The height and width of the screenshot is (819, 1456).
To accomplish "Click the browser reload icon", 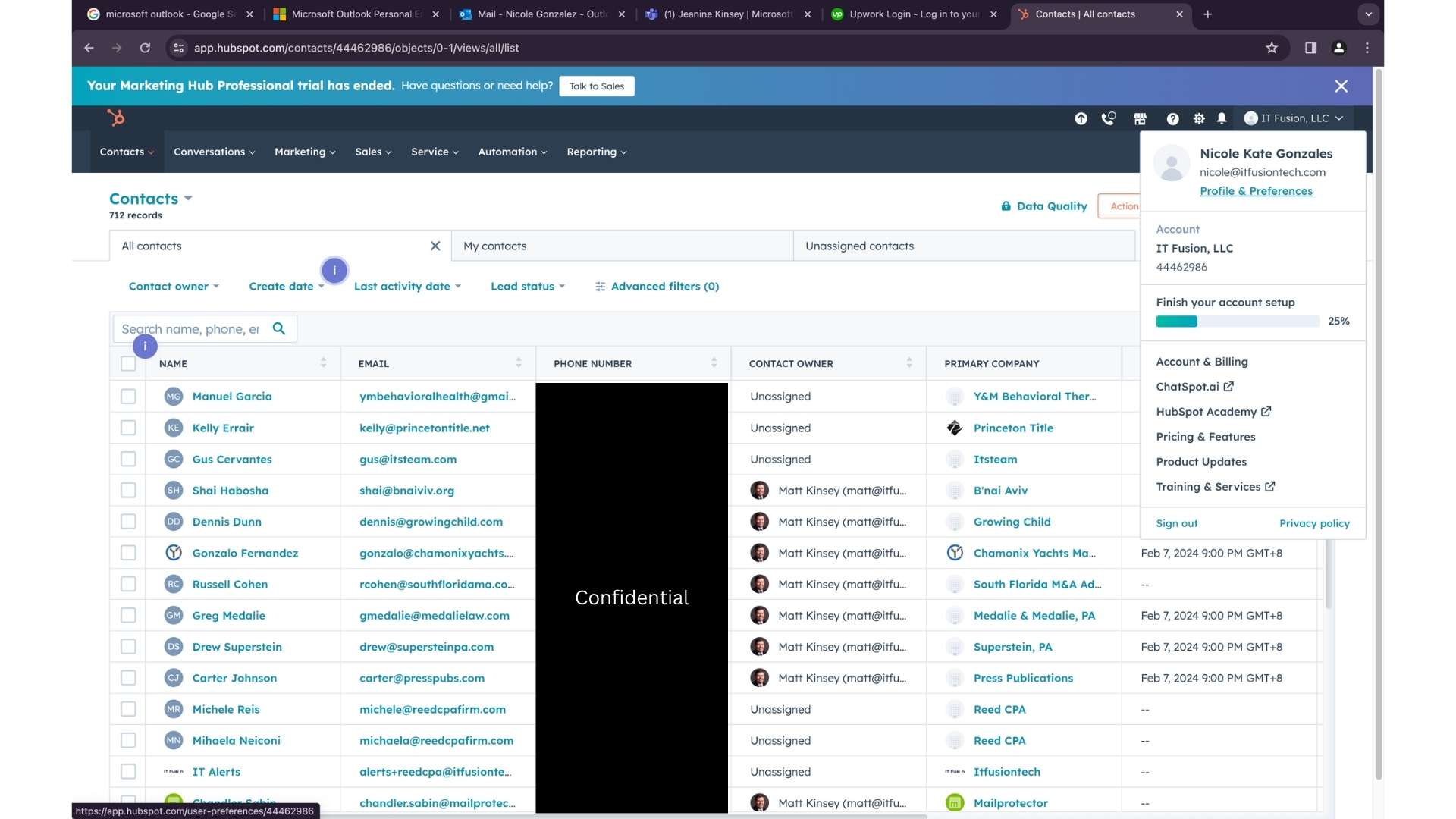I will tap(145, 48).
